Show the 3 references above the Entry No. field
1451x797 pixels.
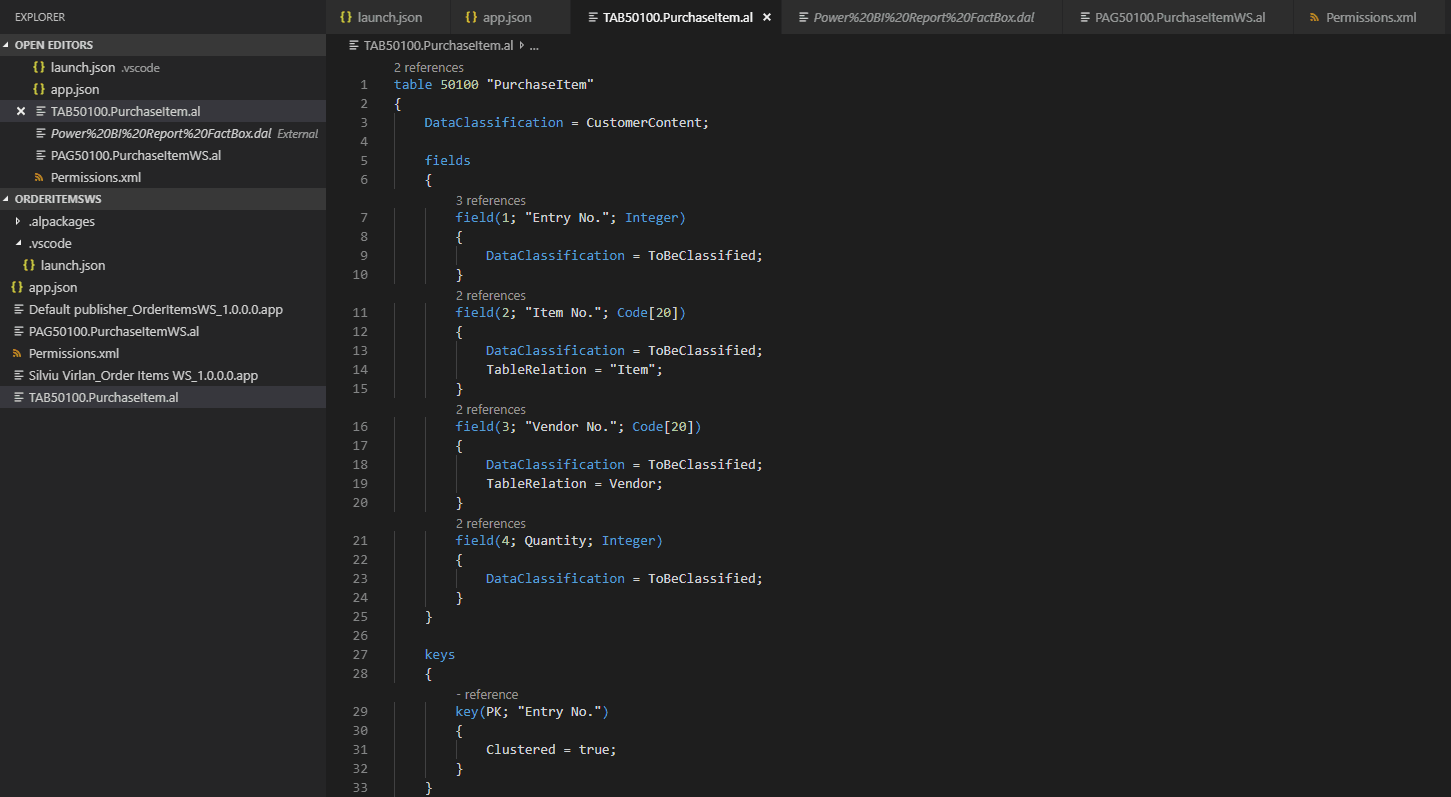click(491, 201)
